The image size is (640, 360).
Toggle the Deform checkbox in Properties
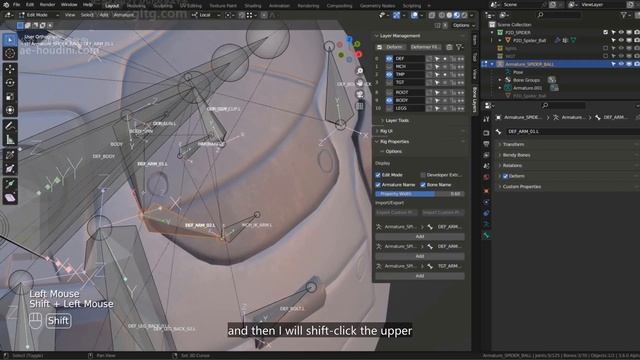(x=505, y=176)
